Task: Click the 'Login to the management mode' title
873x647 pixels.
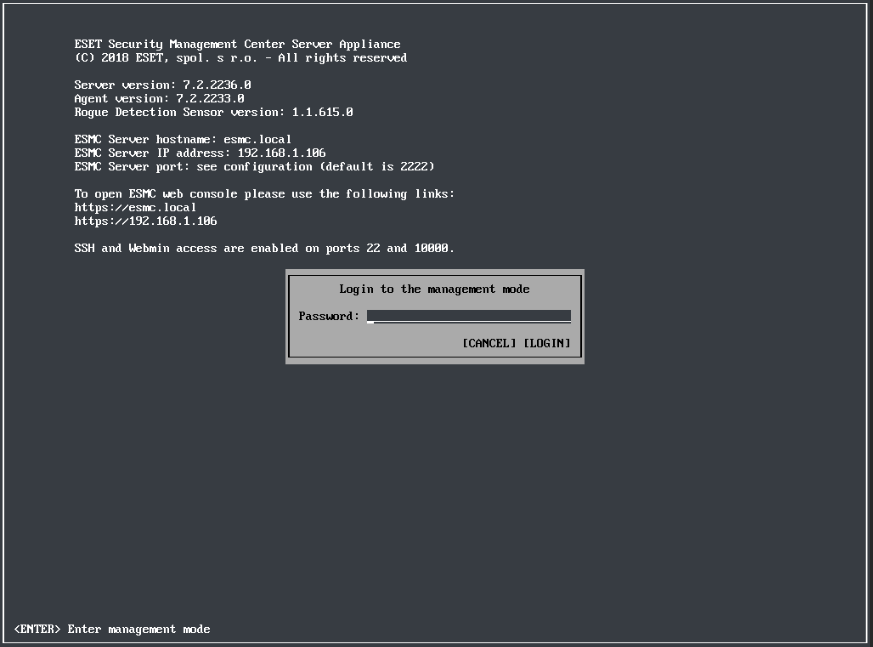Action: (434, 289)
